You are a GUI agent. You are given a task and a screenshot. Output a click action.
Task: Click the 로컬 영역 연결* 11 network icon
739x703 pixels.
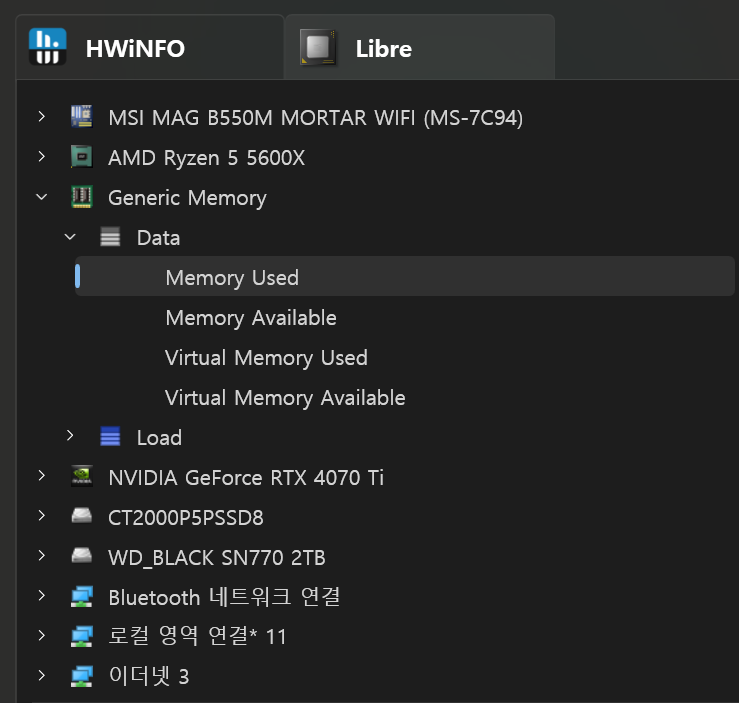pyautogui.click(x=82, y=637)
